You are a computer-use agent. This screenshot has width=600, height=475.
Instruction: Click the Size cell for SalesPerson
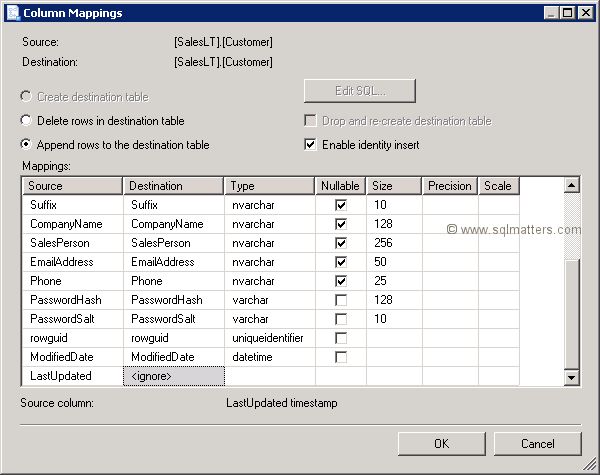tap(394, 243)
